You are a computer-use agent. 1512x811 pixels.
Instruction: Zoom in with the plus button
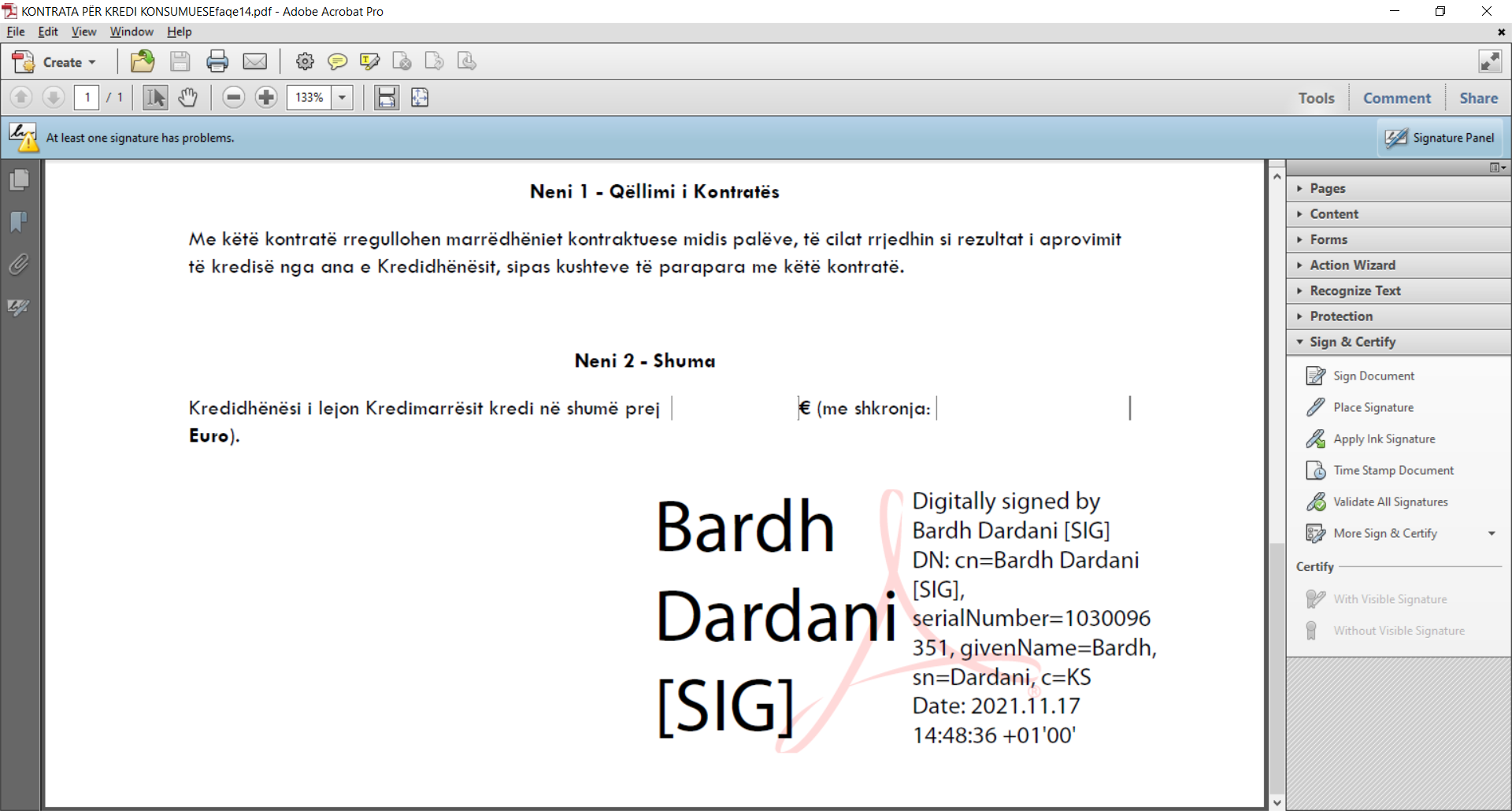click(266, 97)
